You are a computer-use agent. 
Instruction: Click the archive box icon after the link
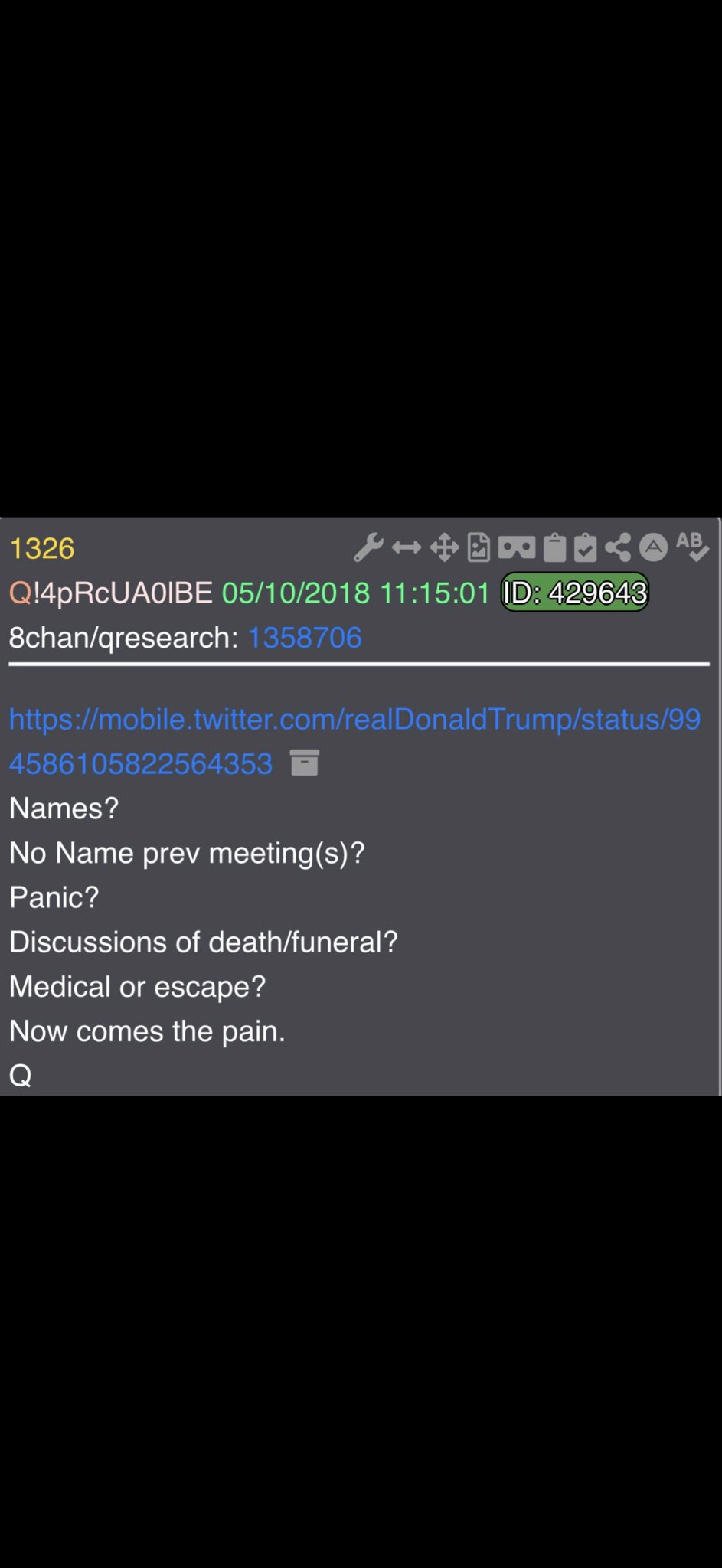tap(305, 763)
